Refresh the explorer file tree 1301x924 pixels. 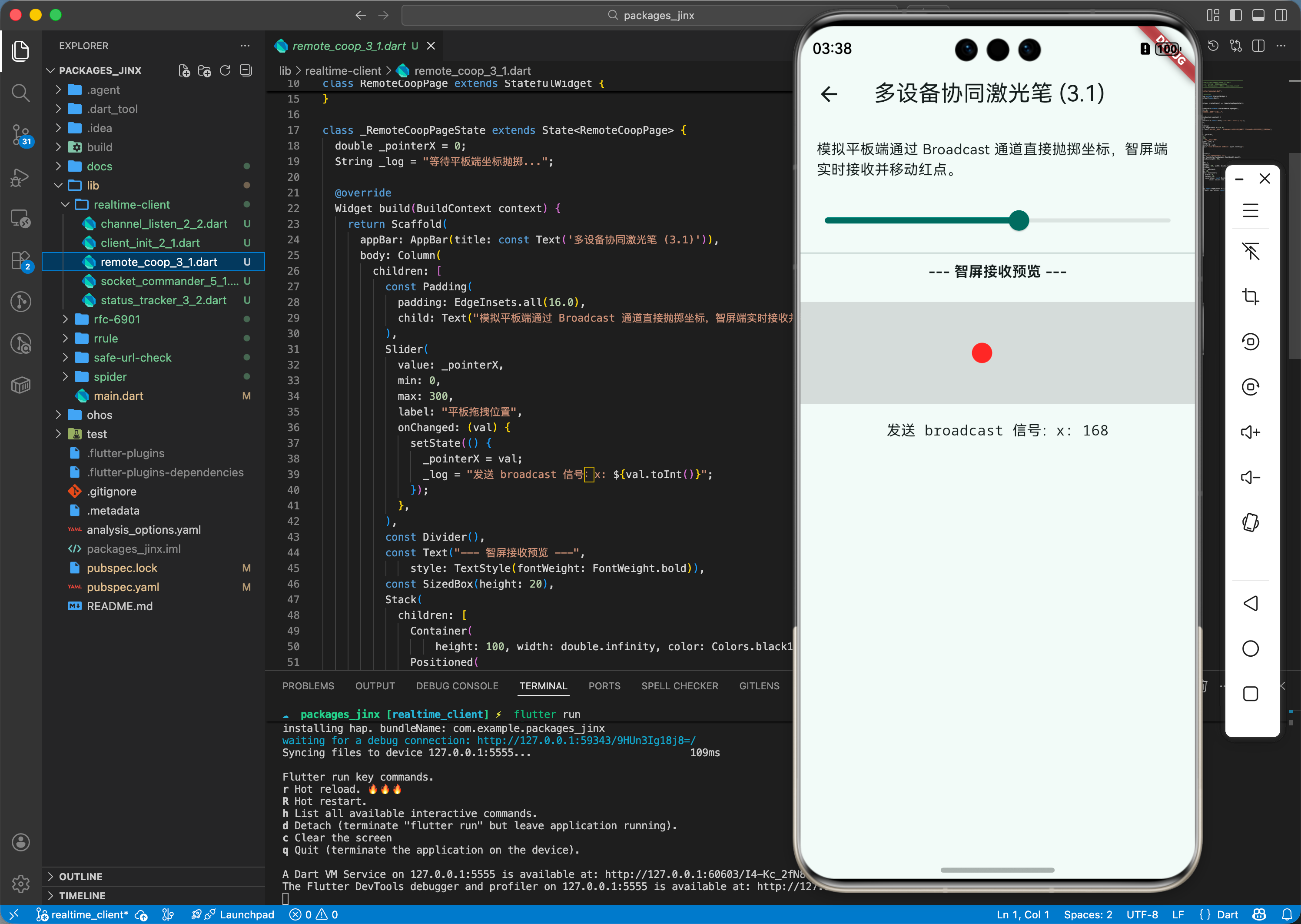[x=225, y=70]
